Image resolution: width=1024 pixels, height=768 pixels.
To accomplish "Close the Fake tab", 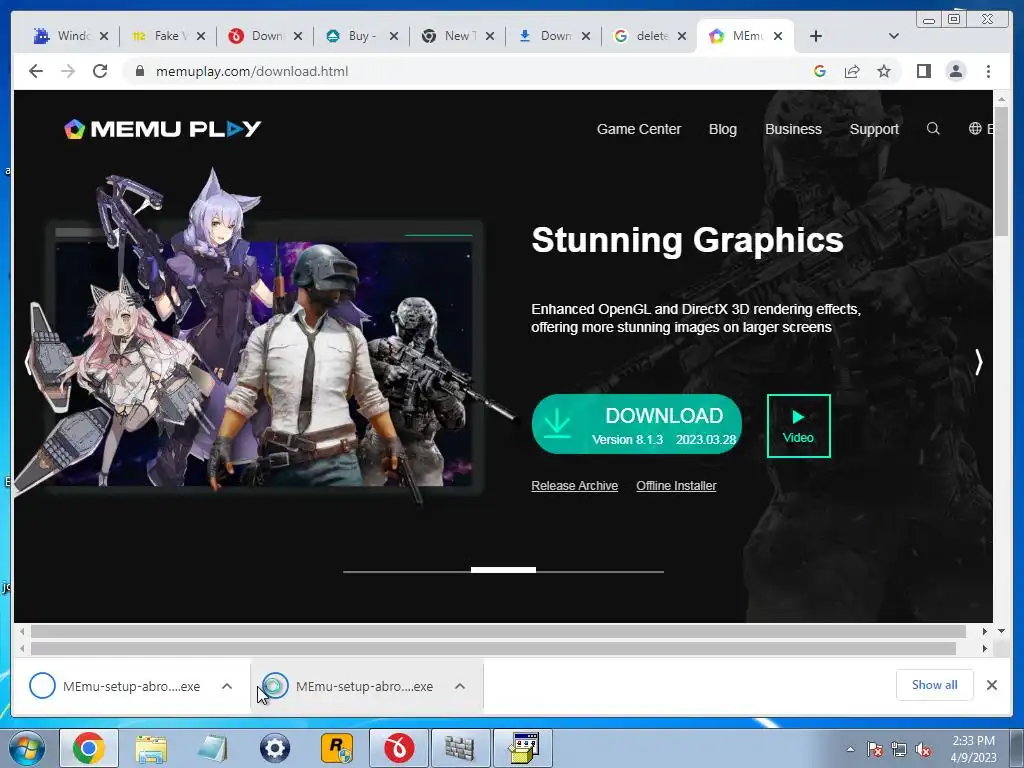I will point(201,36).
